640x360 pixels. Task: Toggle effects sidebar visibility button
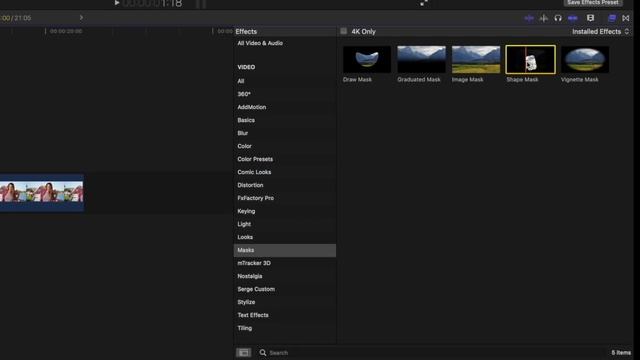(x=244, y=353)
